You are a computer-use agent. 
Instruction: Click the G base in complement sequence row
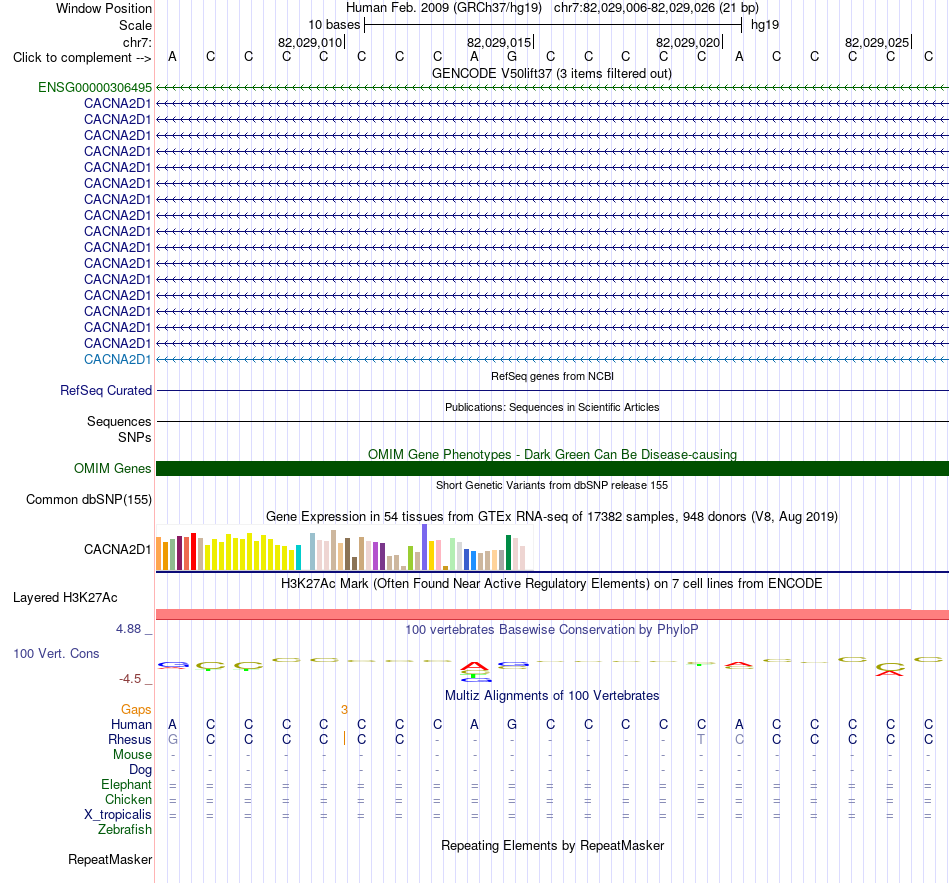pyautogui.click(x=512, y=56)
